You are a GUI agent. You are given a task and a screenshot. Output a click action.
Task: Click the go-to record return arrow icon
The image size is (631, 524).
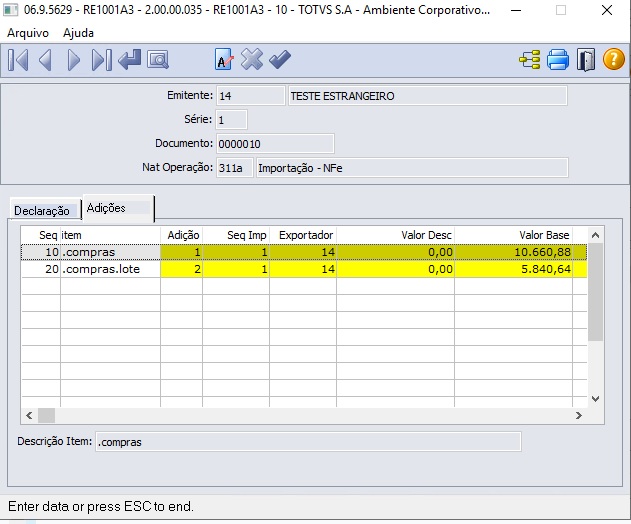(x=130, y=60)
